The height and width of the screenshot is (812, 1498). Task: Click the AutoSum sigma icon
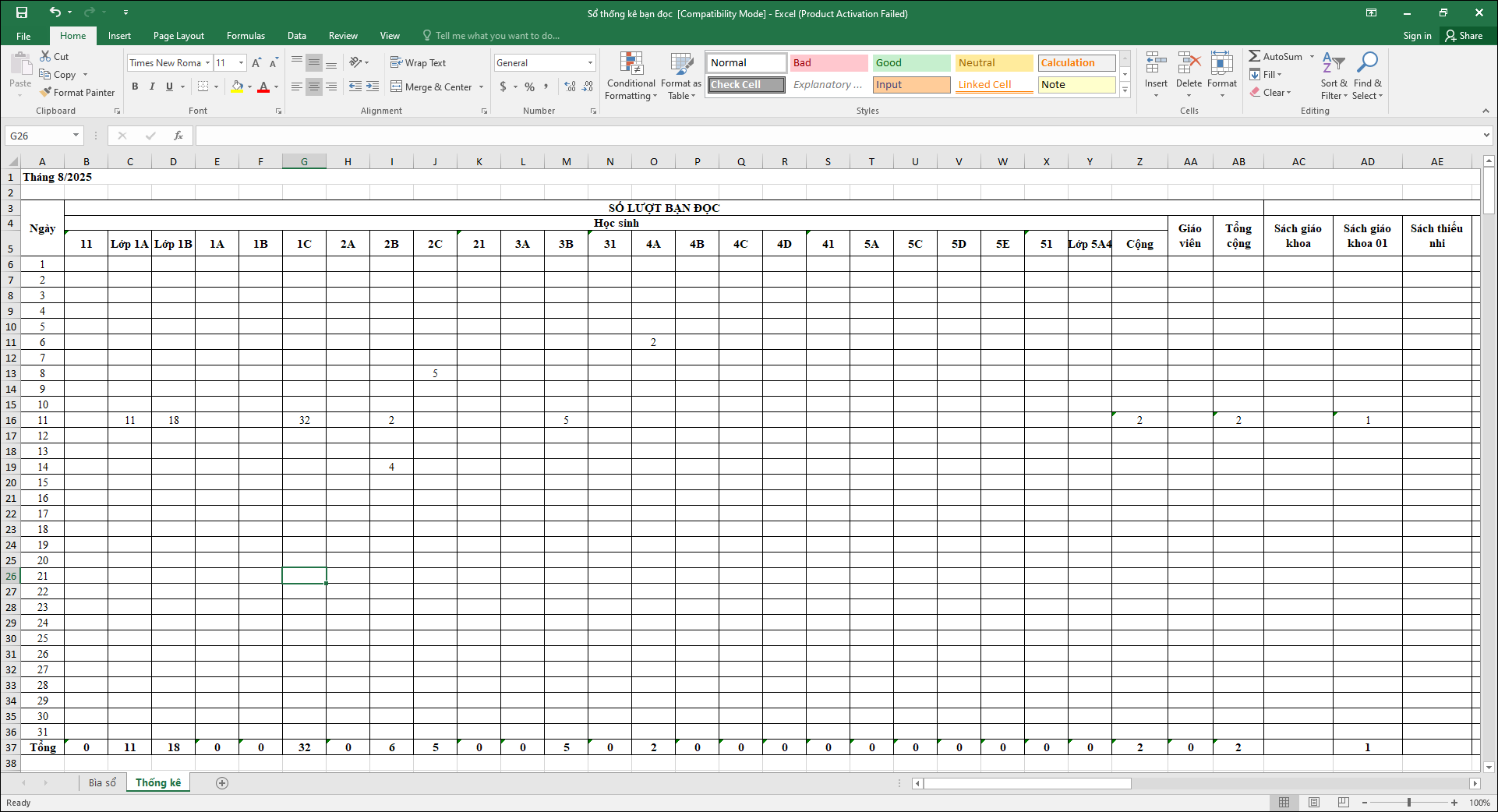click(x=1255, y=56)
